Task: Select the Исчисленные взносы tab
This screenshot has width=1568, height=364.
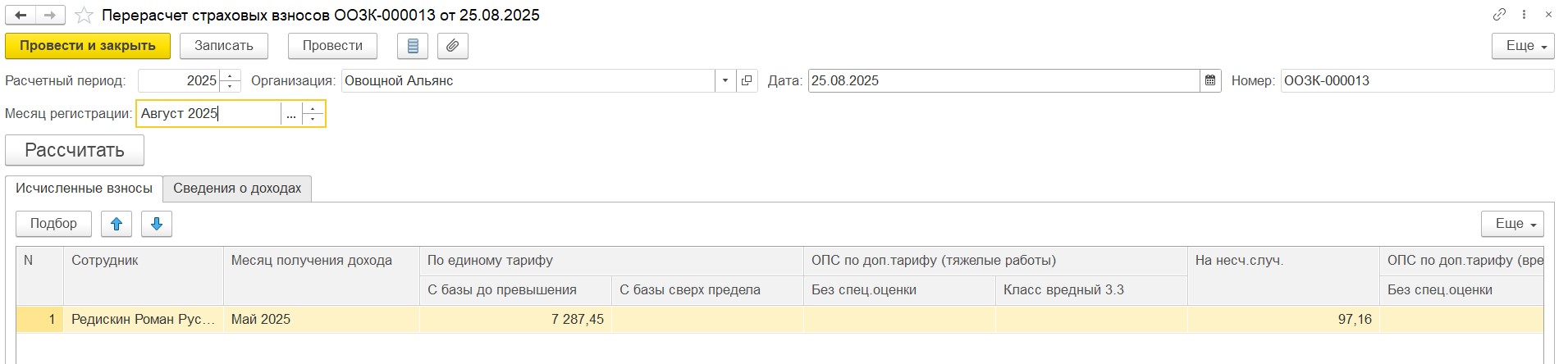Action: point(84,189)
